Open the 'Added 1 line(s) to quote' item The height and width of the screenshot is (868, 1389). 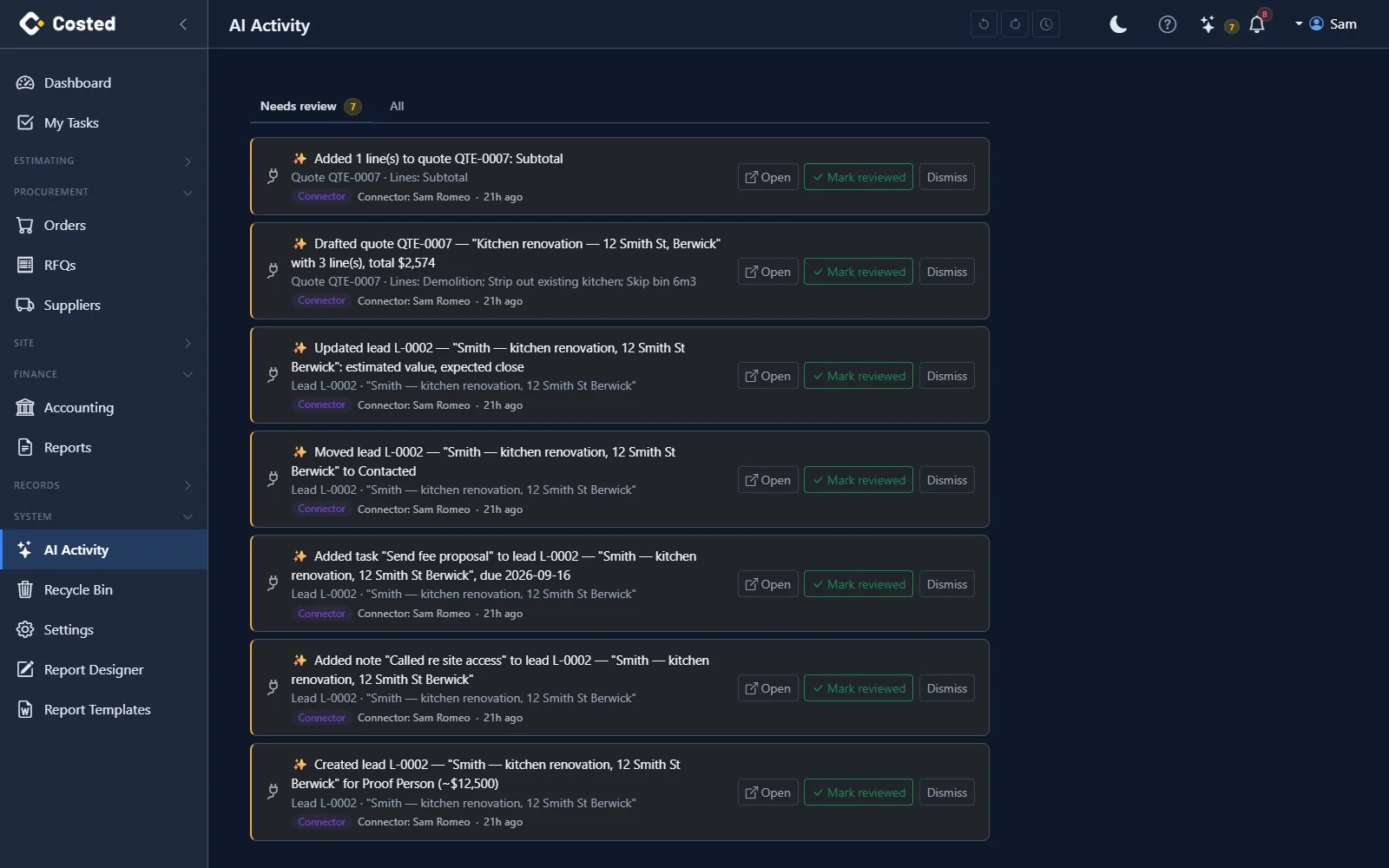[767, 177]
